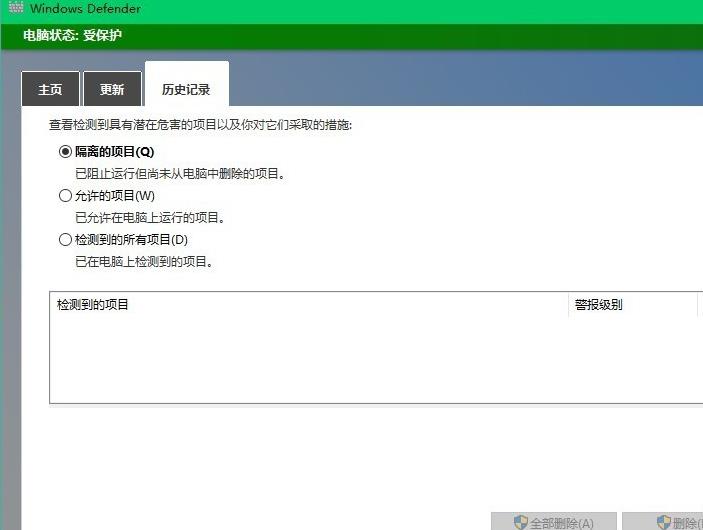
Task: Click the shield icon on 全部删除 button
Action: click(521, 522)
